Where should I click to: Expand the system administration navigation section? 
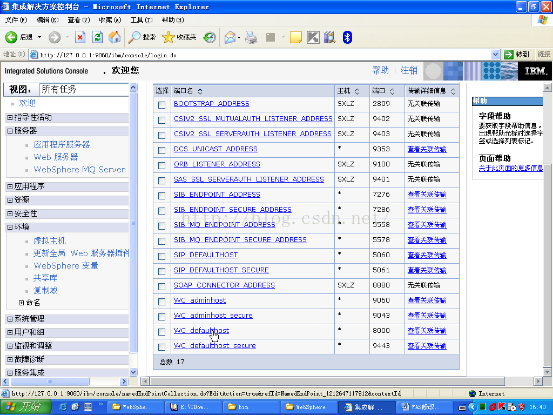[x=10, y=318]
